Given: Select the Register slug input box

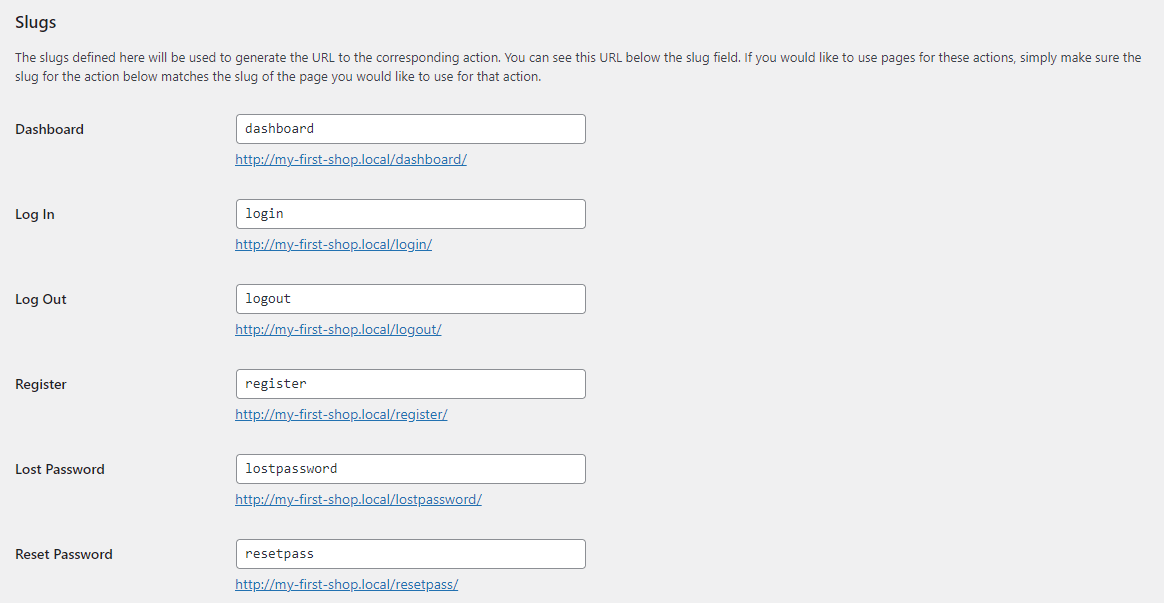Looking at the screenshot, I should pos(410,384).
